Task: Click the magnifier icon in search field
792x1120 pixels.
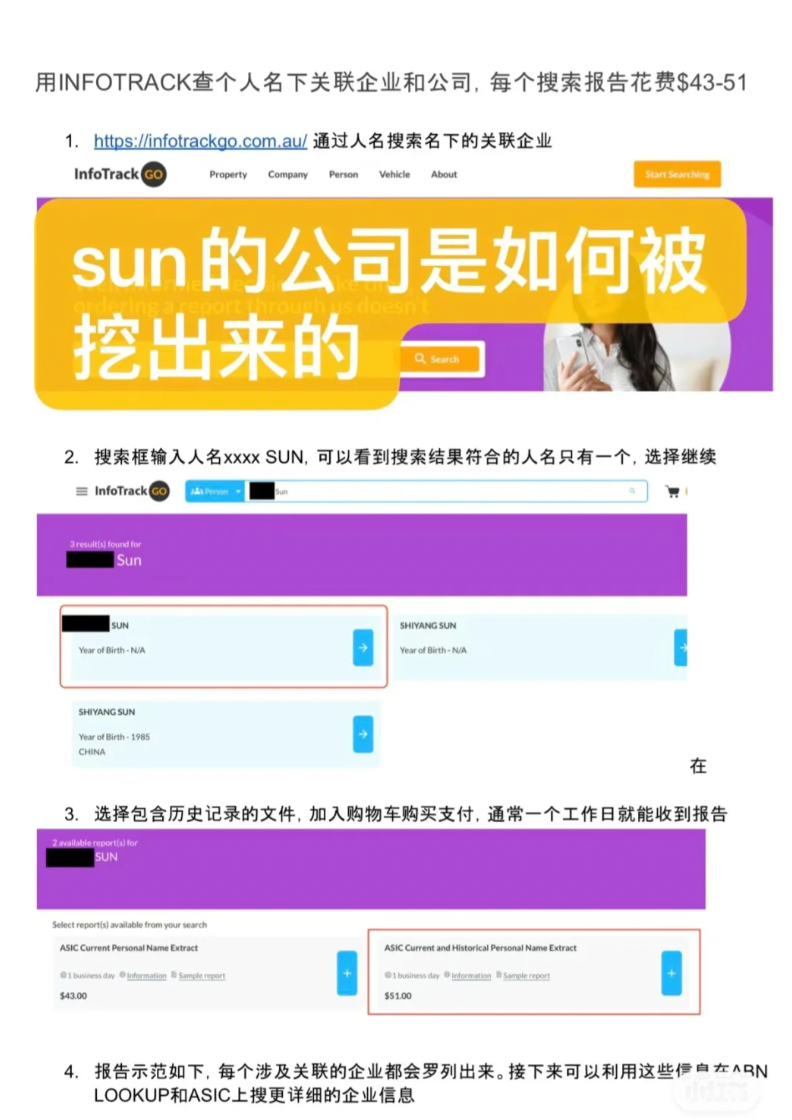Action: tap(632, 491)
